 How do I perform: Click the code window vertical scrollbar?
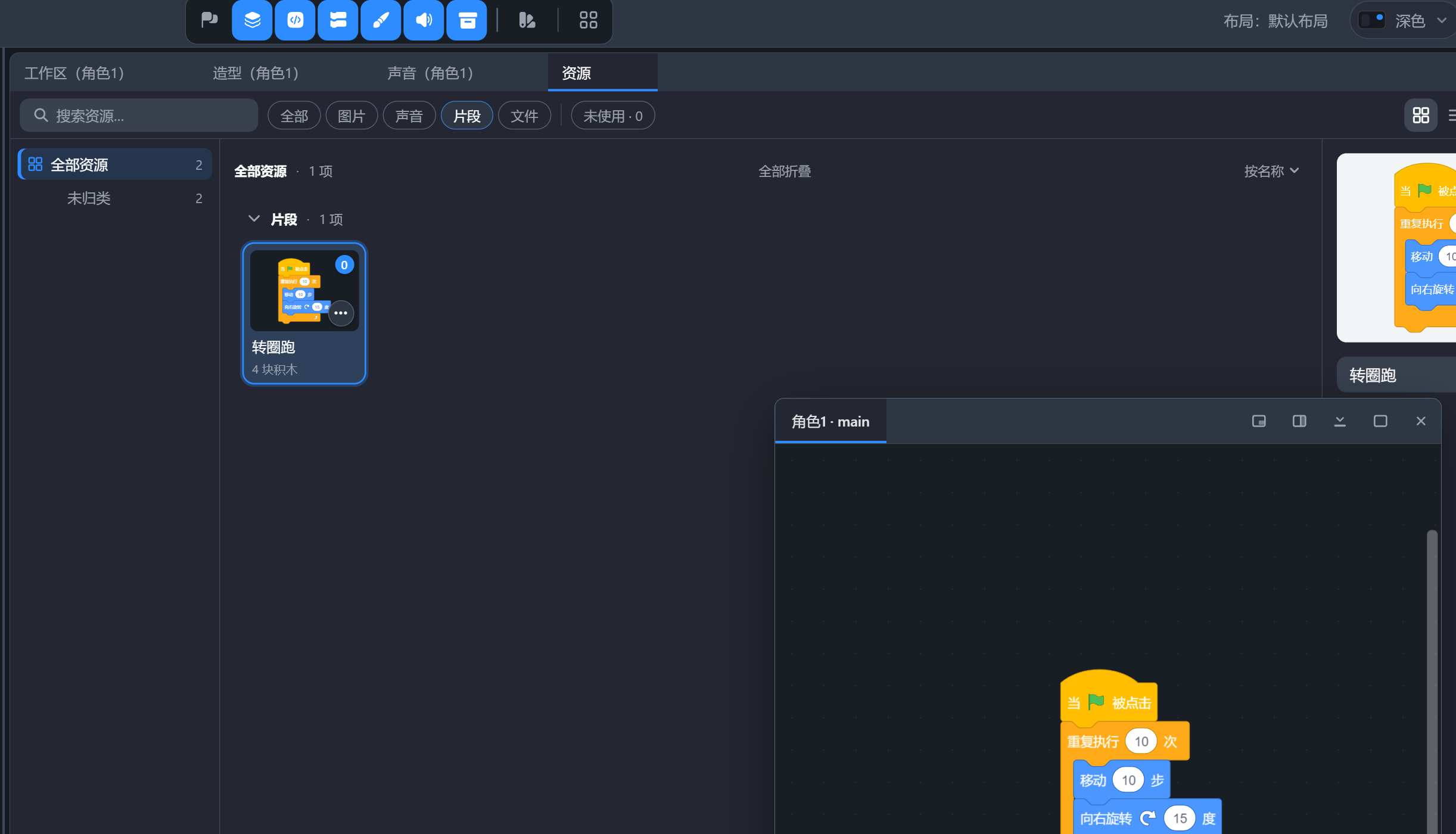(1432, 679)
